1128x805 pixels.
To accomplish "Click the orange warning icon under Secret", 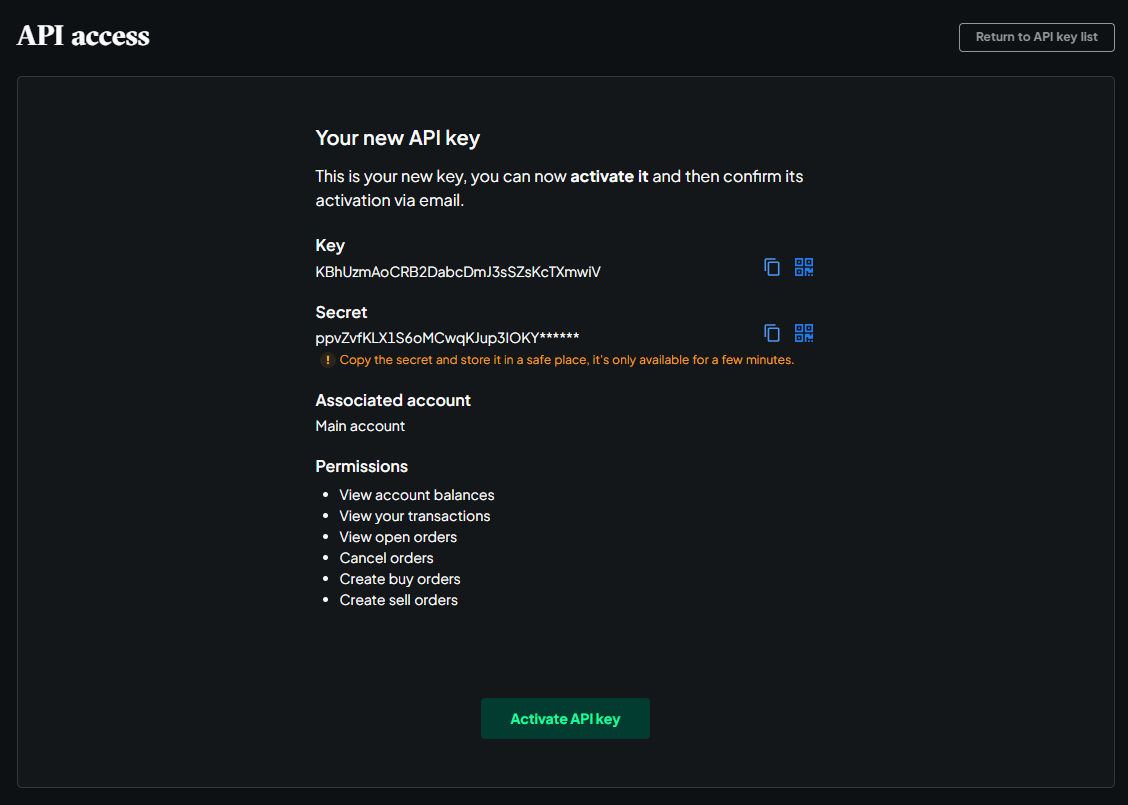I will point(327,360).
